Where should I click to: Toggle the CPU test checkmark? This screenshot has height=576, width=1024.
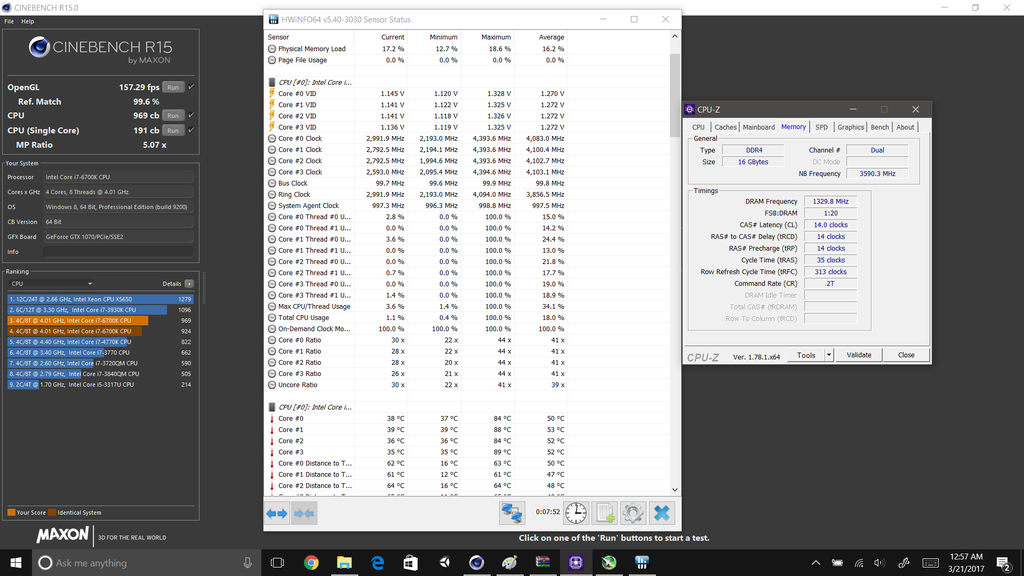[x=191, y=115]
